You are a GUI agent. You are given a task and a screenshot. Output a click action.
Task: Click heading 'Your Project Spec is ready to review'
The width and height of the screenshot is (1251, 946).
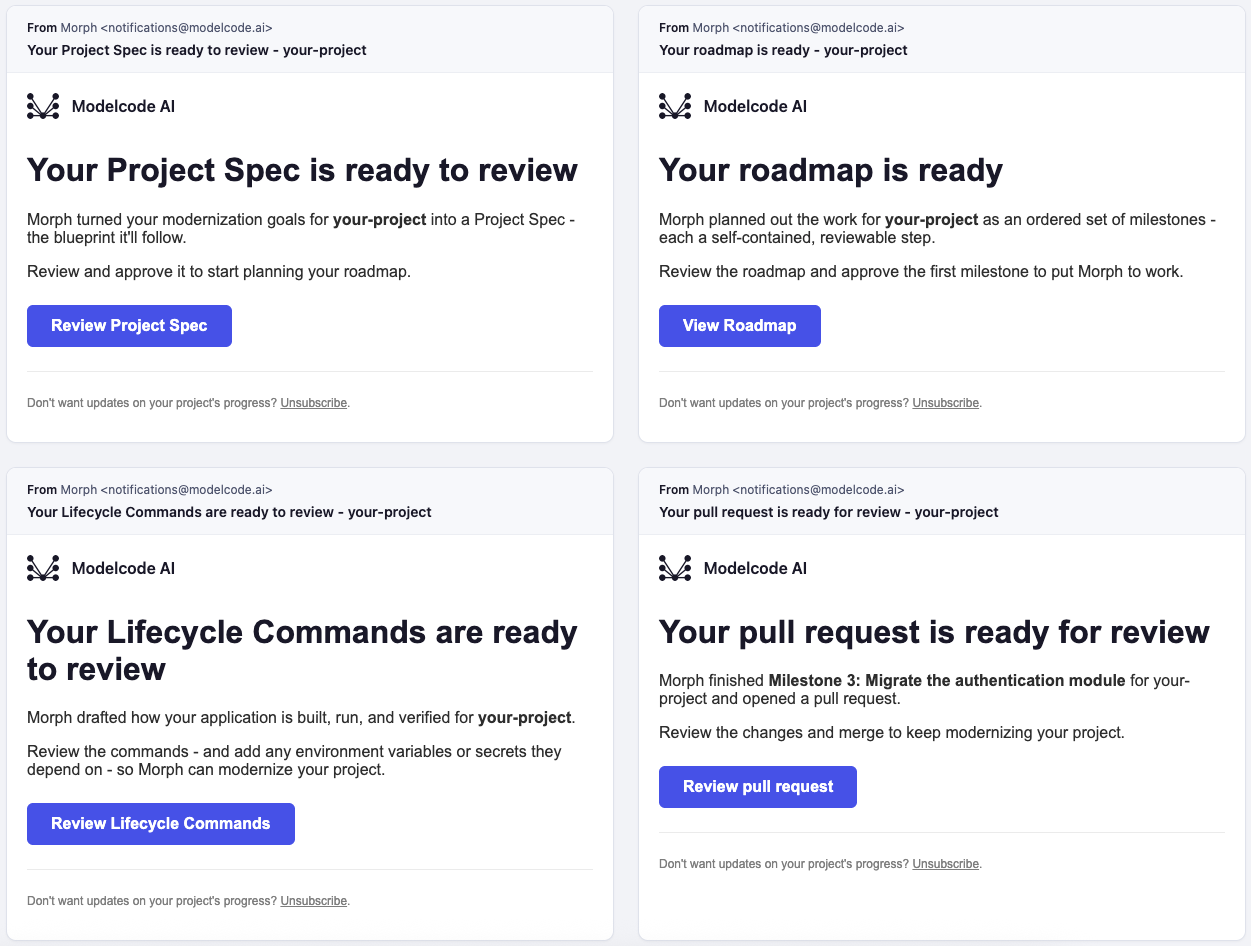[302, 170]
